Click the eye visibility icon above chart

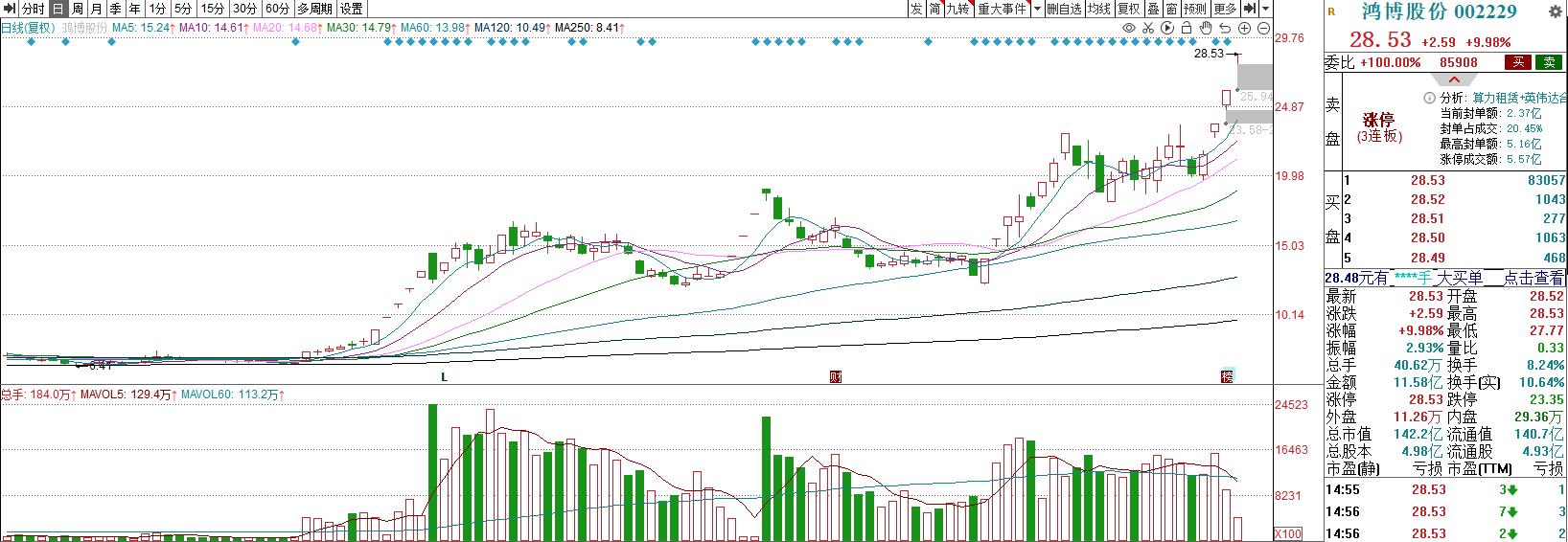[1129, 28]
